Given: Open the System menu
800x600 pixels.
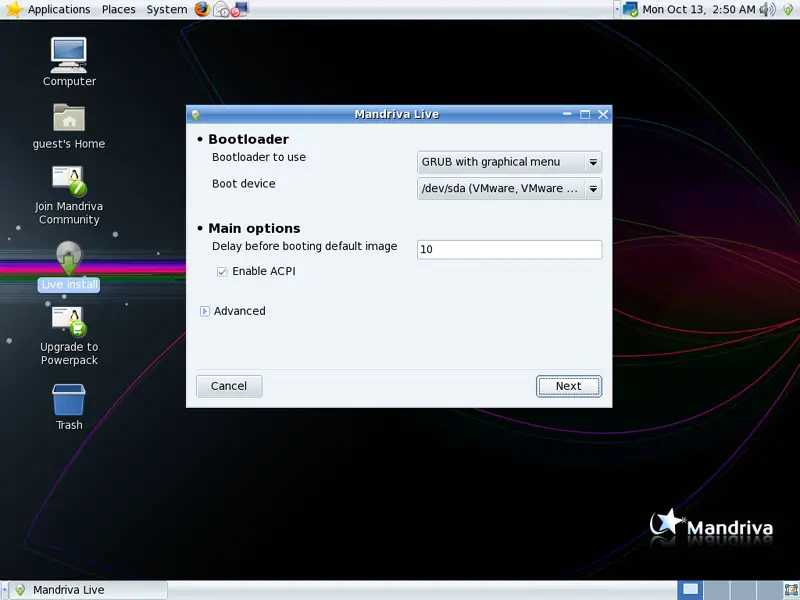Looking at the screenshot, I should pos(167,9).
